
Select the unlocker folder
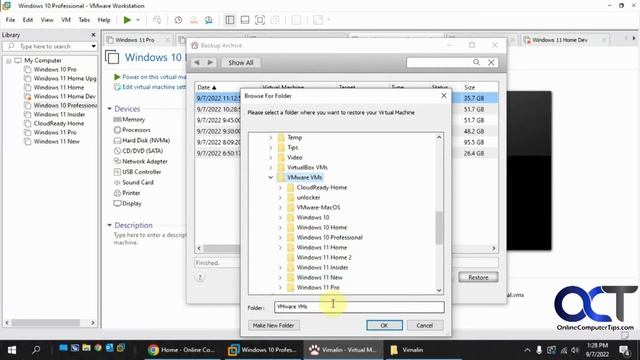[x=308, y=198]
